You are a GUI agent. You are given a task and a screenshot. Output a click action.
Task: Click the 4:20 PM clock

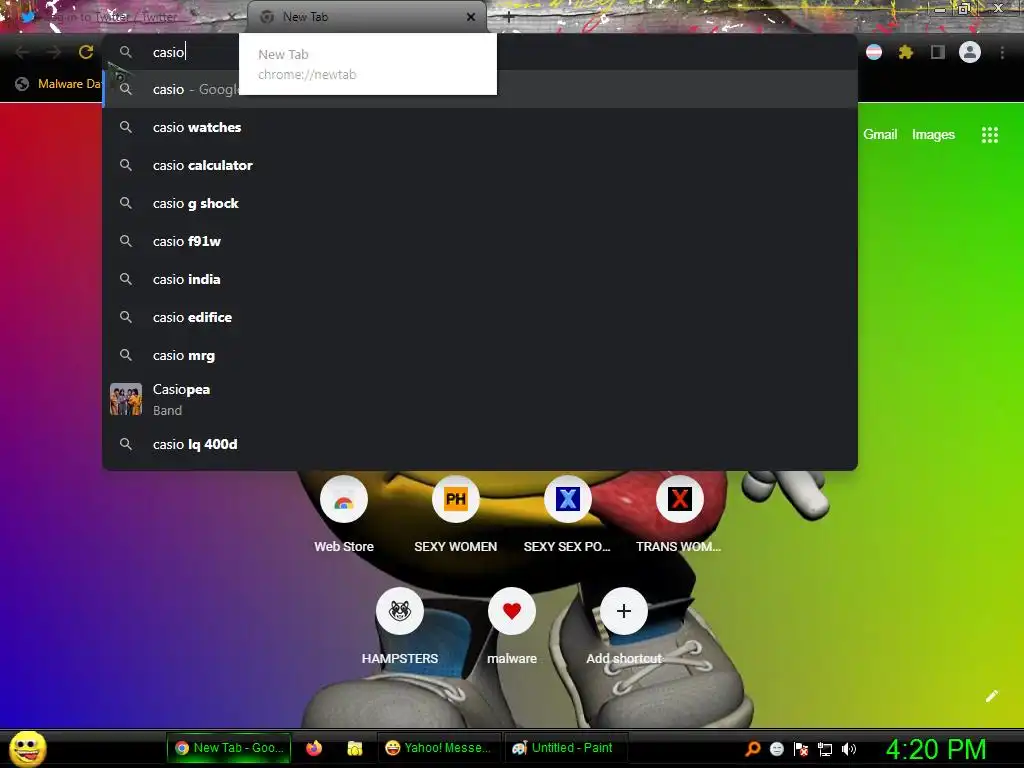[x=936, y=749]
